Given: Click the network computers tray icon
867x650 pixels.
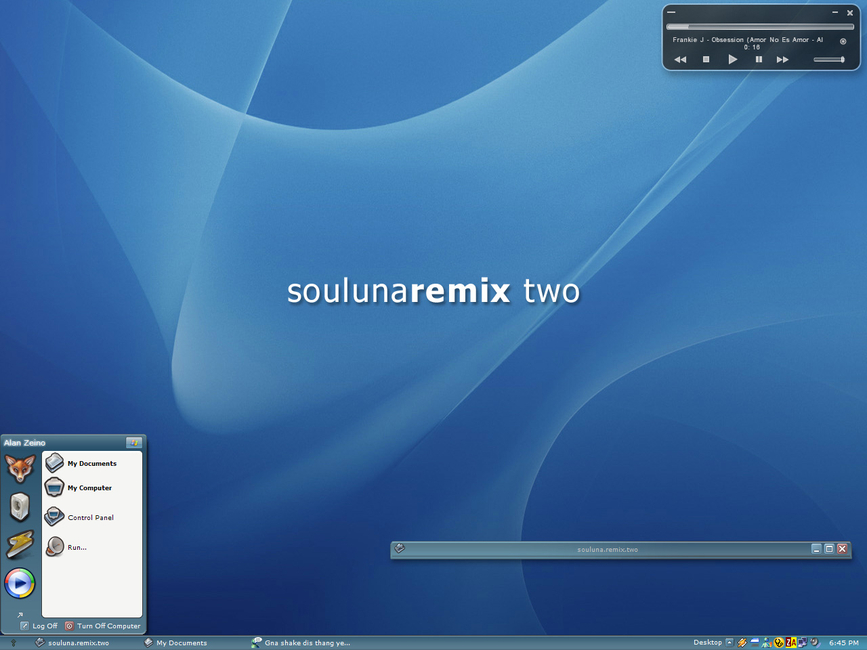Looking at the screenshot, I should (803, 642).
